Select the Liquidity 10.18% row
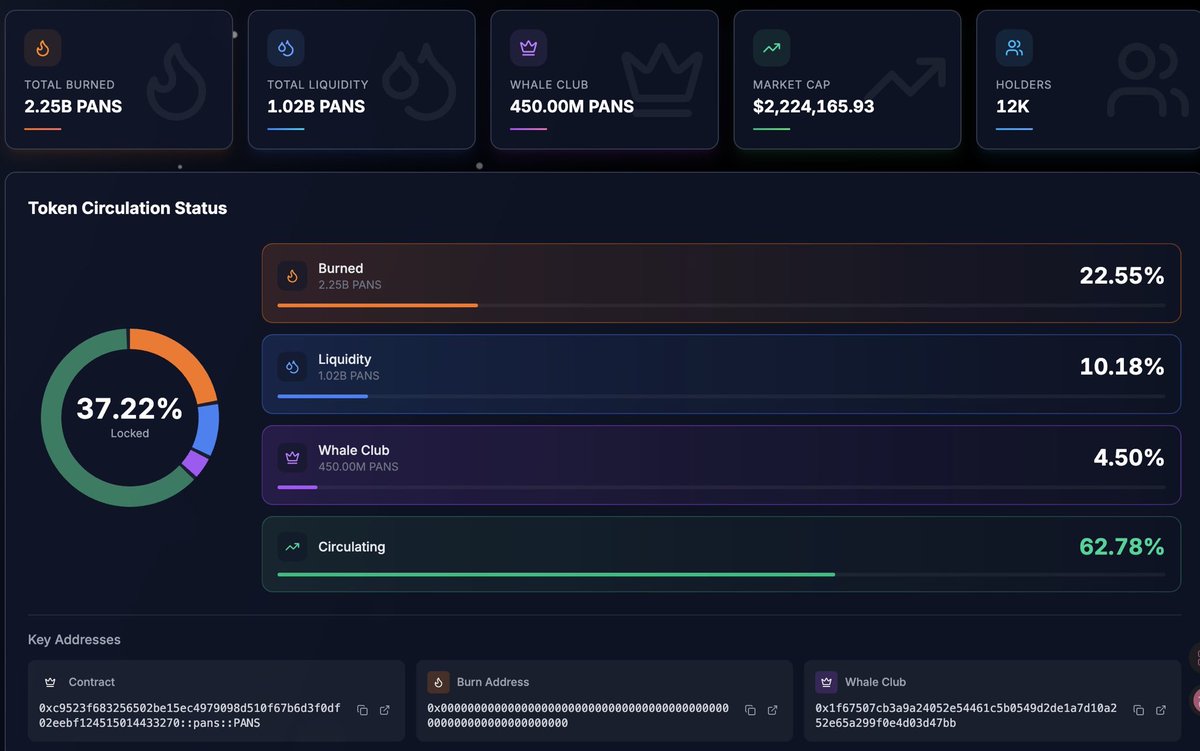1200x751 pixels. [720, 374]
